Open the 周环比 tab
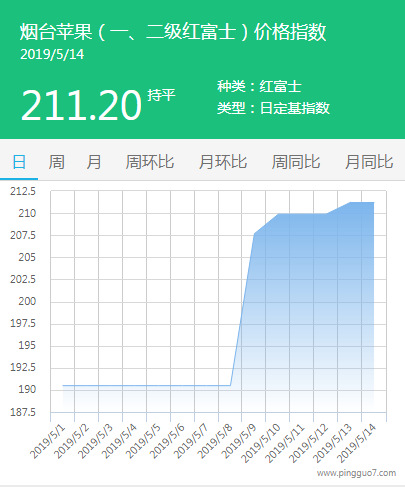Viewport: 405px width, 487px height. (150, 162)
